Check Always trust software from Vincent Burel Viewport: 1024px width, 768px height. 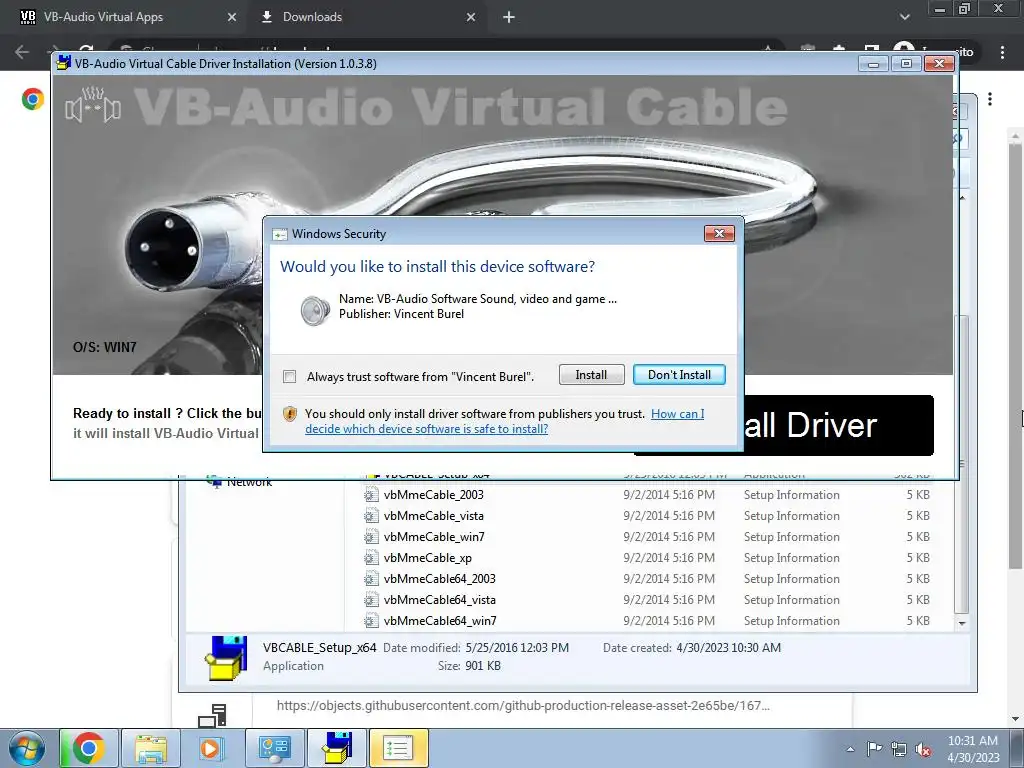(289, 377)
